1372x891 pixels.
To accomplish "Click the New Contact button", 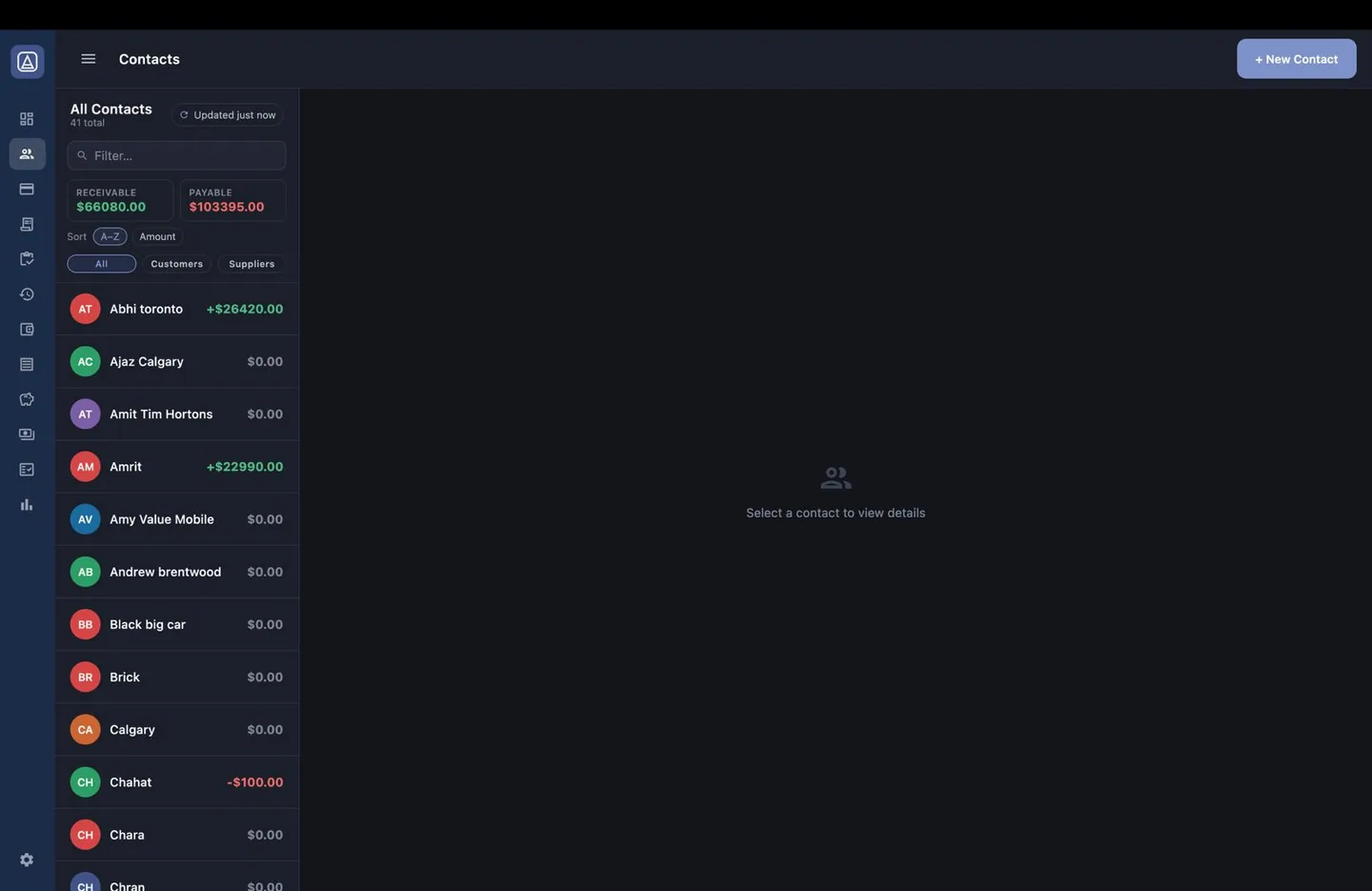I will [x=1296, y=59].
